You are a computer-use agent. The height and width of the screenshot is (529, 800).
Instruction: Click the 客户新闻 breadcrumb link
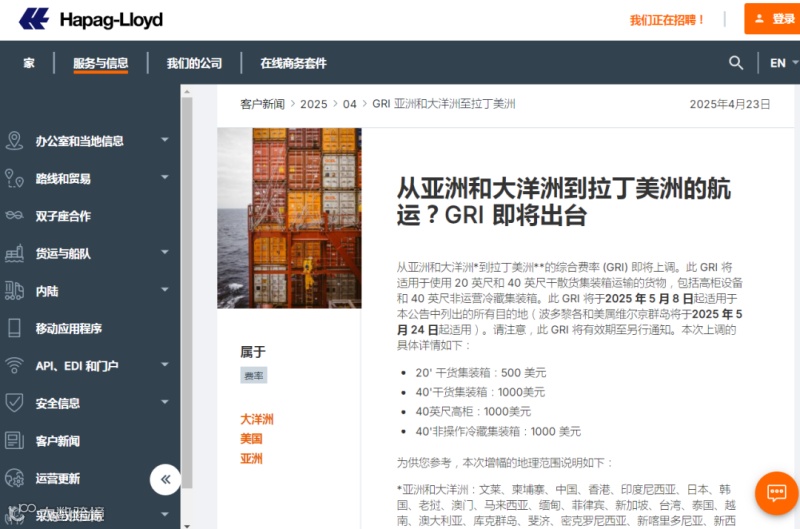point(262,104)
